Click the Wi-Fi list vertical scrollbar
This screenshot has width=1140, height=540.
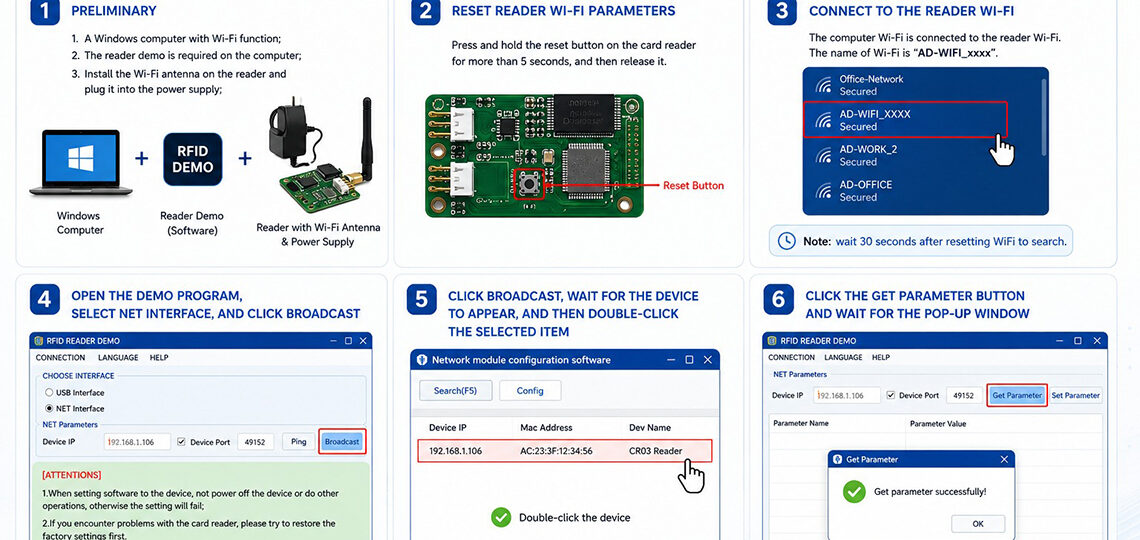tap(1044, 116)
